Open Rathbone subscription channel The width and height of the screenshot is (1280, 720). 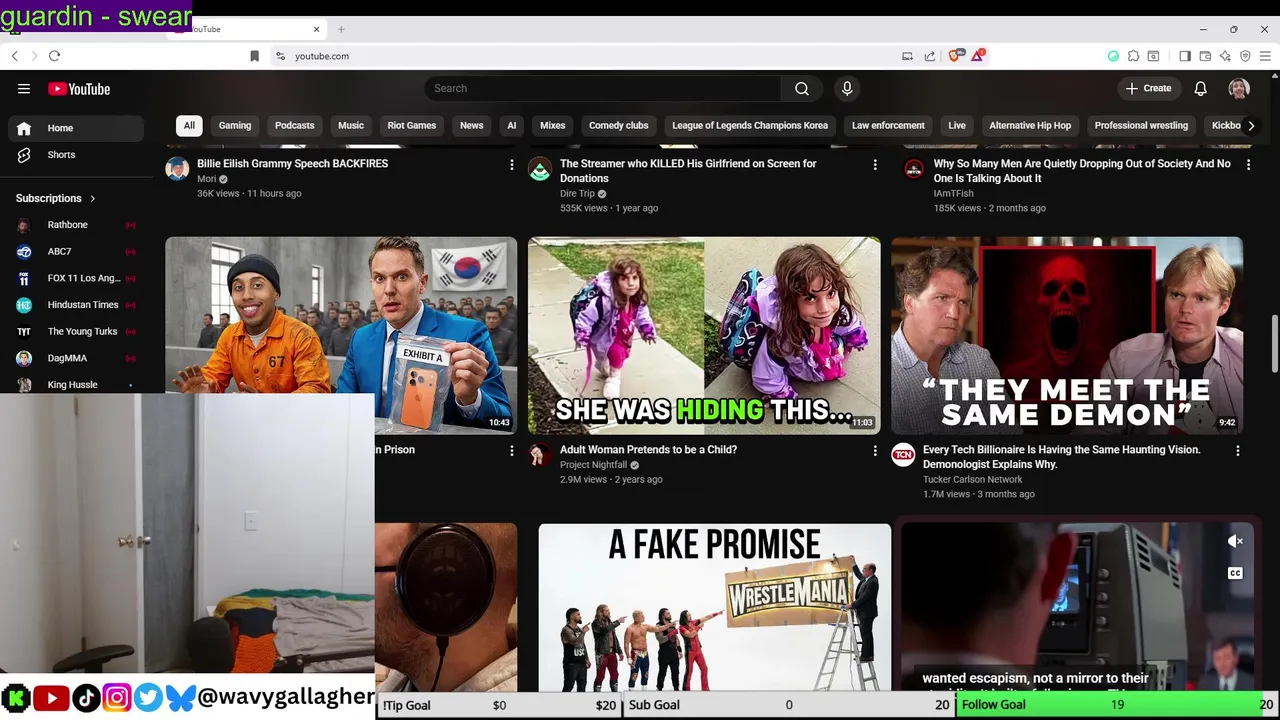[76, 225]
